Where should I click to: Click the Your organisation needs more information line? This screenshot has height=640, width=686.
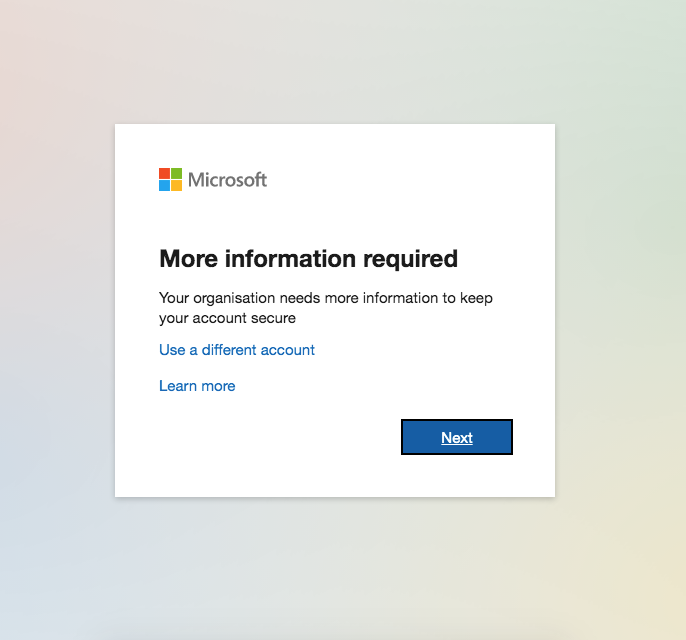tap(326, 298)
